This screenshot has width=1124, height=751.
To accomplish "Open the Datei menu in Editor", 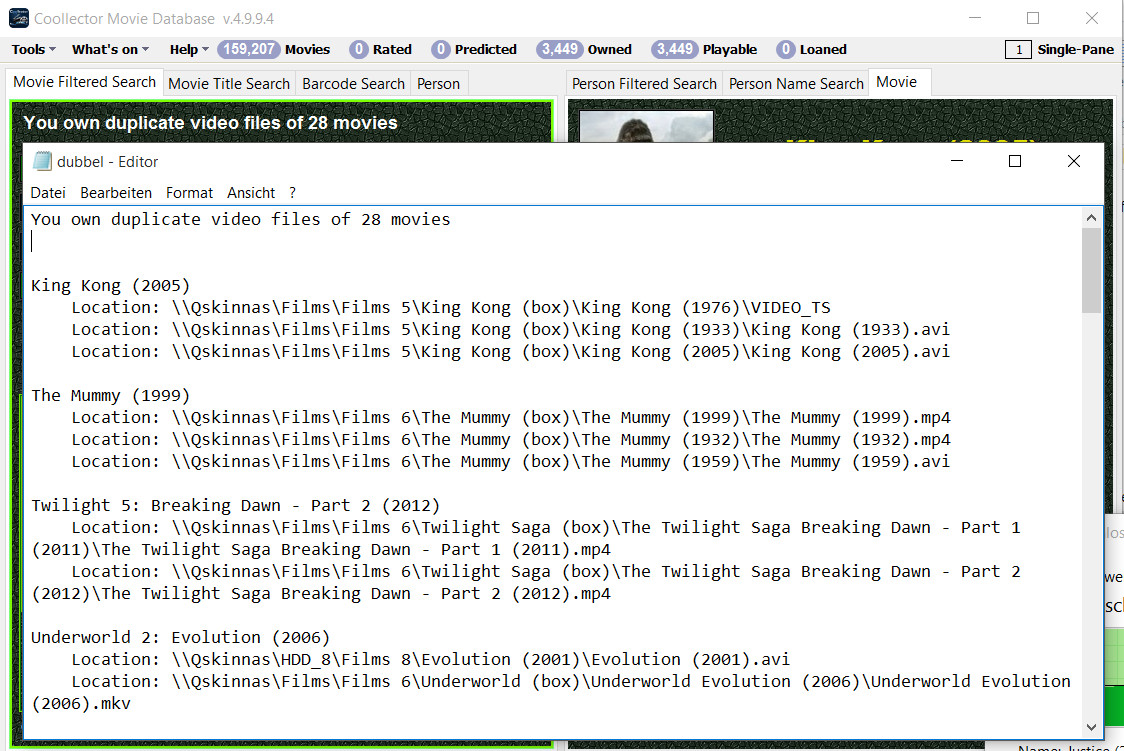I will pos(48,193).
